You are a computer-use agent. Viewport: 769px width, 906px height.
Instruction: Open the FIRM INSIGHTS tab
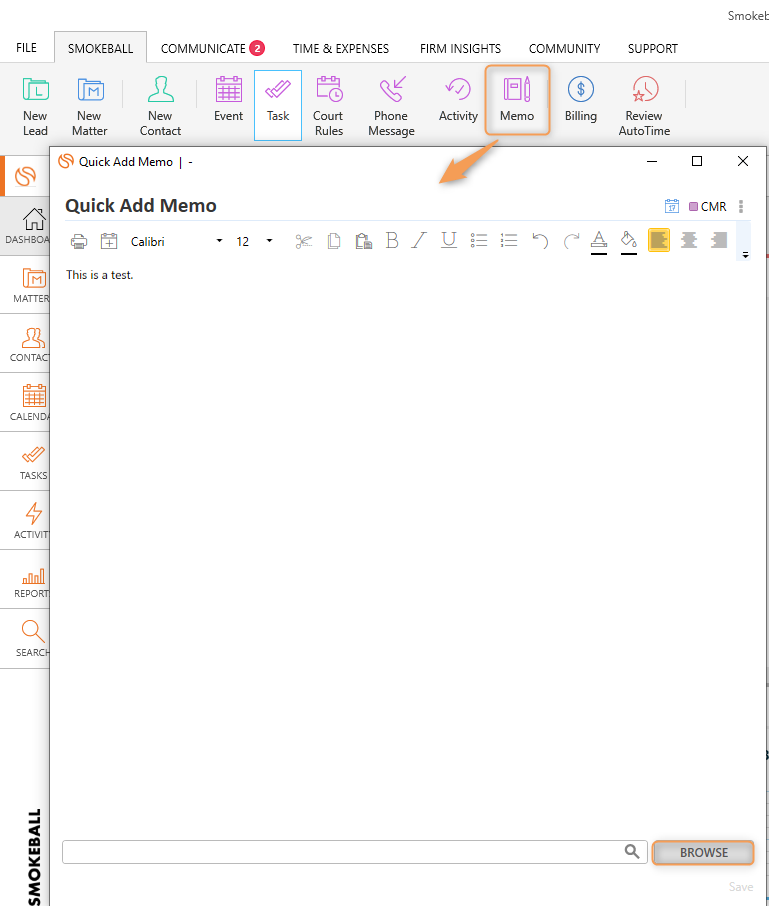460,49
